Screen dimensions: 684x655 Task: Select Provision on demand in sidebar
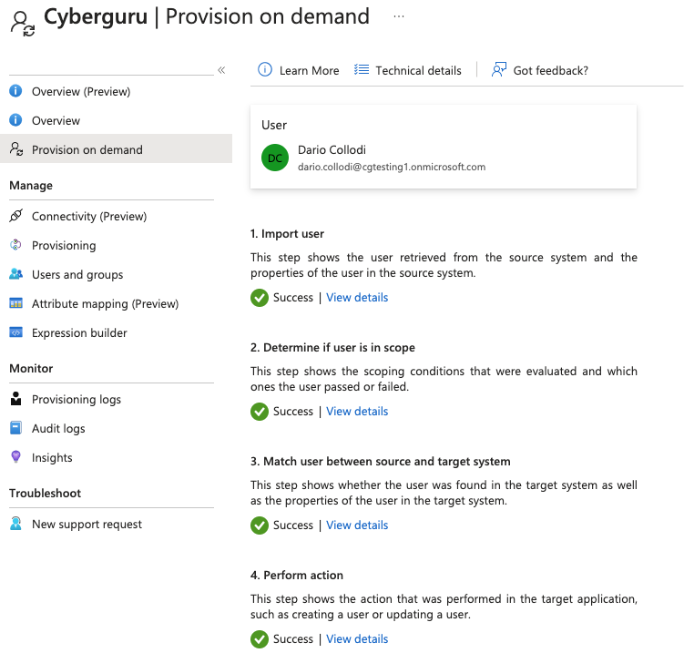pos(116,149)
